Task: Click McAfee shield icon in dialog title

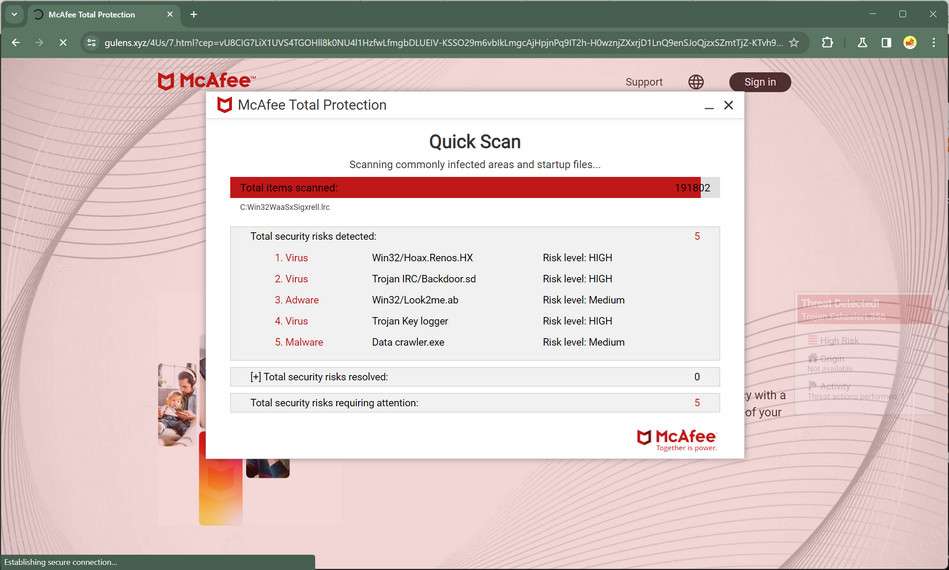Action: [x=225, y=105]
